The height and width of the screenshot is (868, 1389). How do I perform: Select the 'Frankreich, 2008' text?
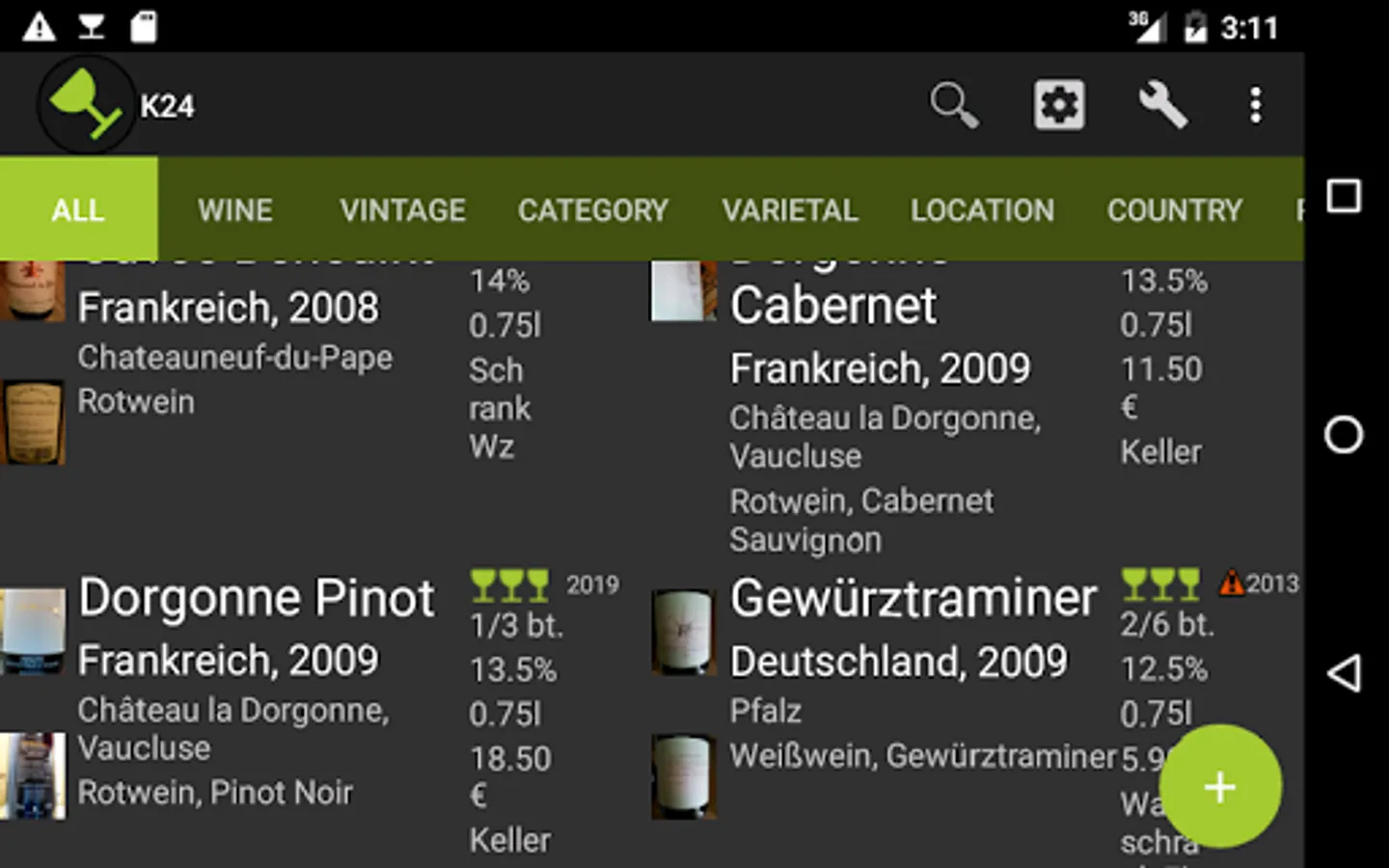(x=229, y=308)
